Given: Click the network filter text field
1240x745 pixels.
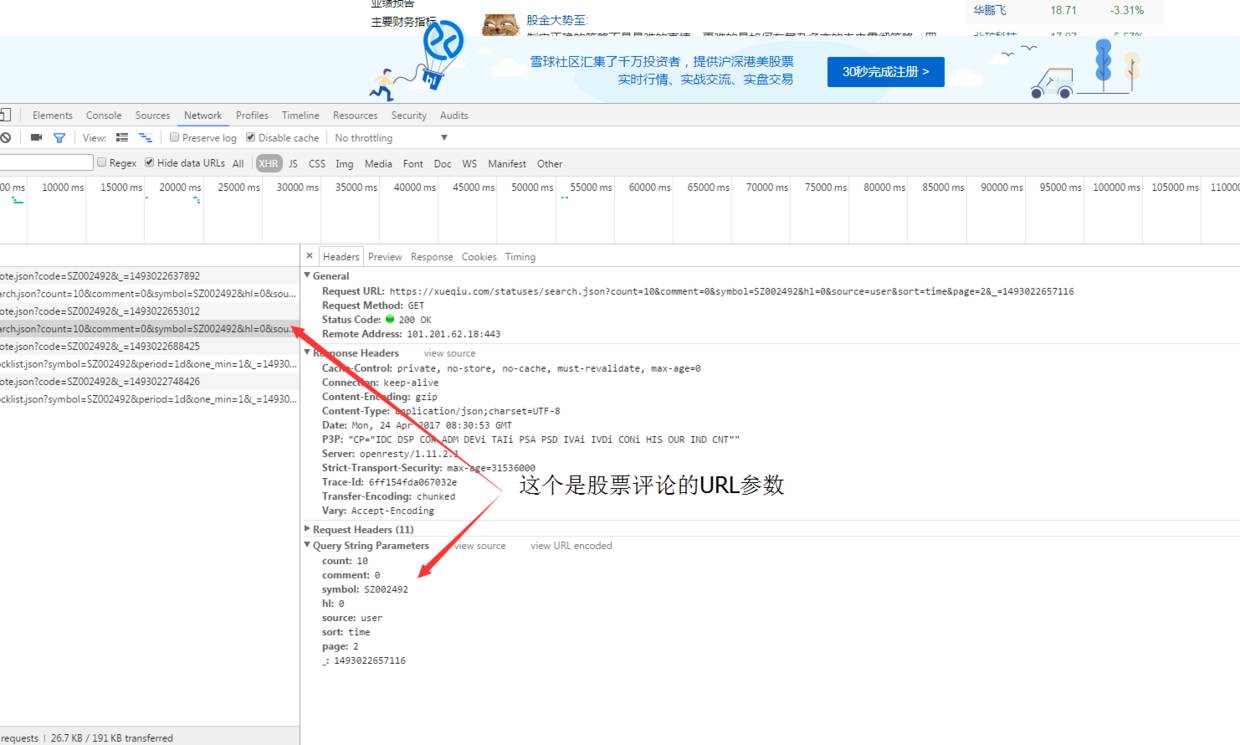Looking at the screenshot, I should pos(46,163).
